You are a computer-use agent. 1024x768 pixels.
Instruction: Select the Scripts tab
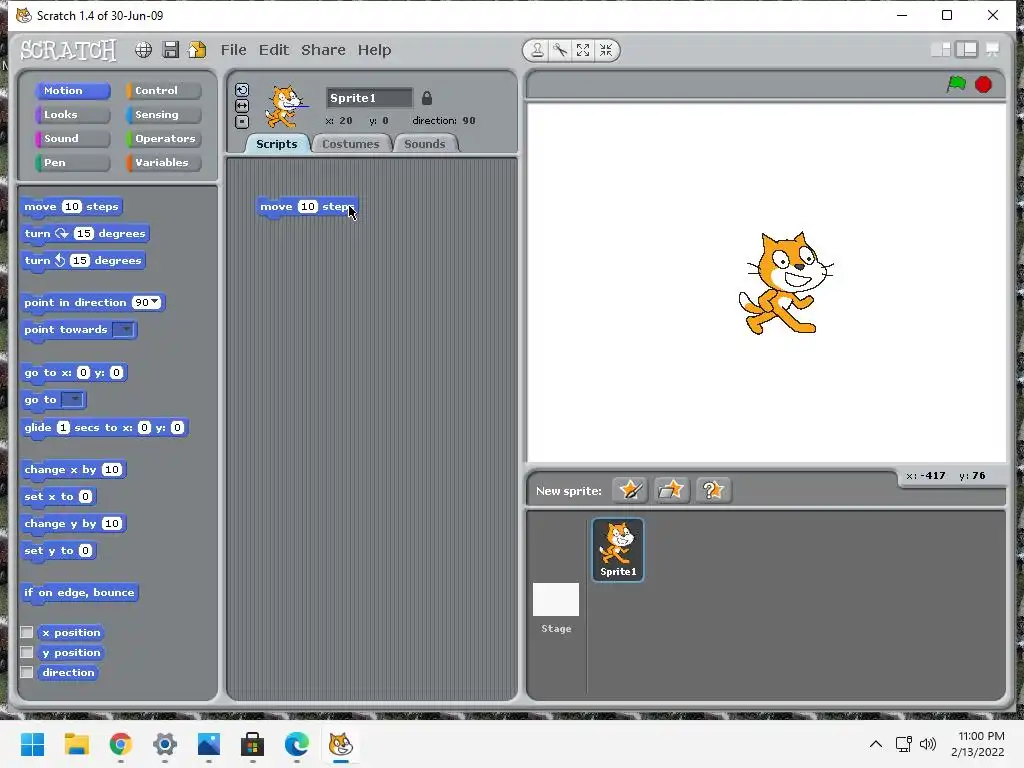[276, 144]
